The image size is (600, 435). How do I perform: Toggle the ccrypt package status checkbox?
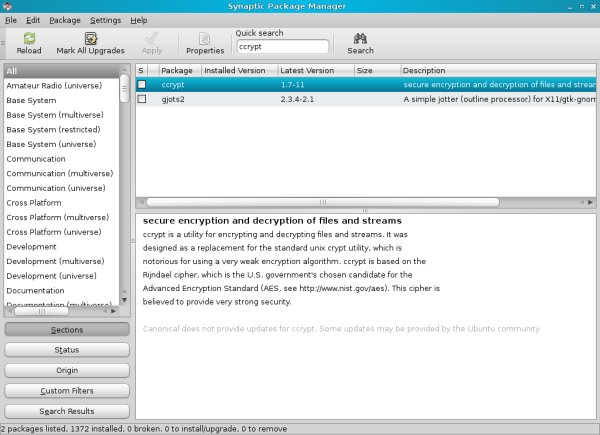142,85
